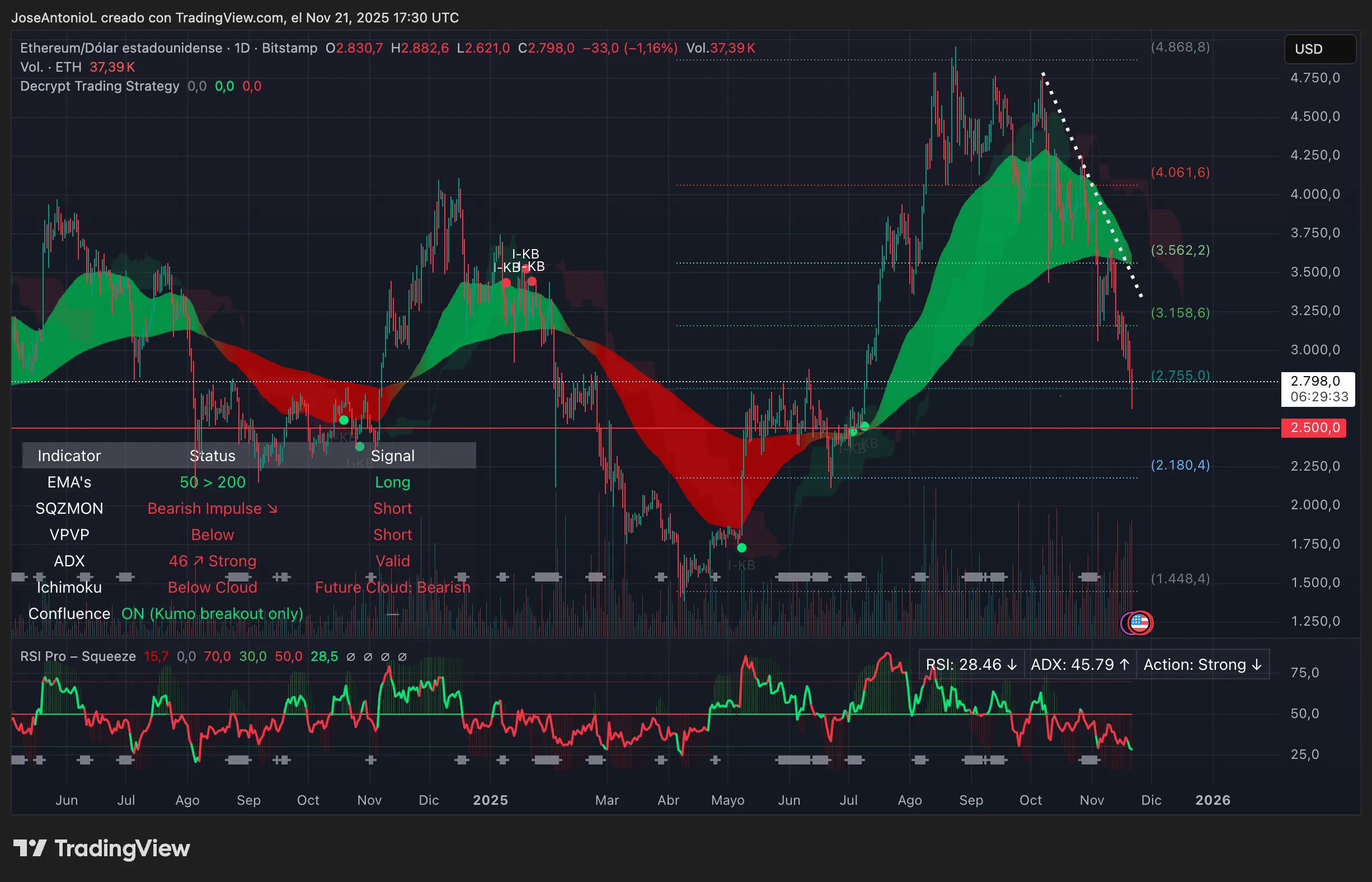Select the green entry dot marker near the May low
Image resolution: width=1372 pixels, height=882 pixels.
coord(742,547)
